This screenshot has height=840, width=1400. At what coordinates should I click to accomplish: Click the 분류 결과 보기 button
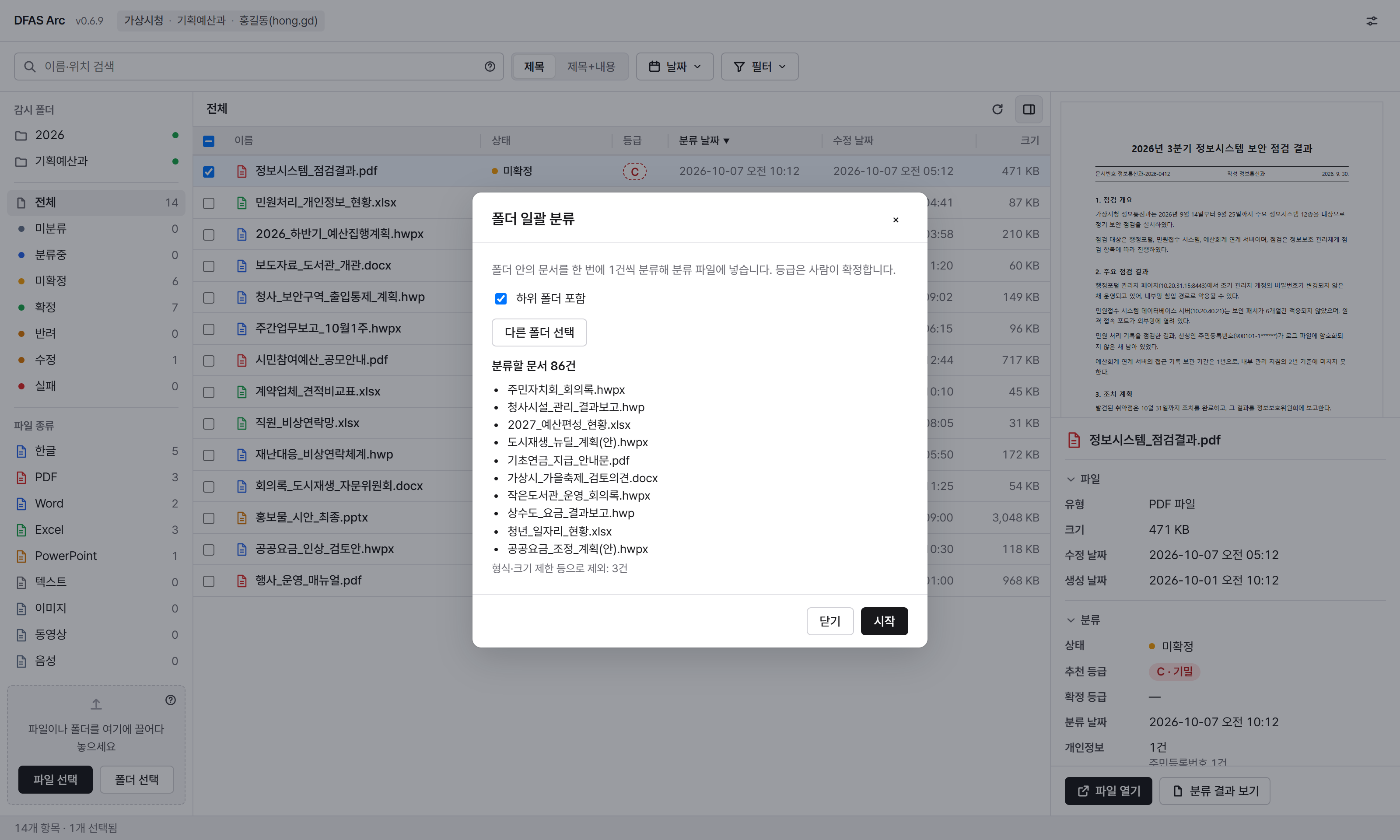(1214, 791)
